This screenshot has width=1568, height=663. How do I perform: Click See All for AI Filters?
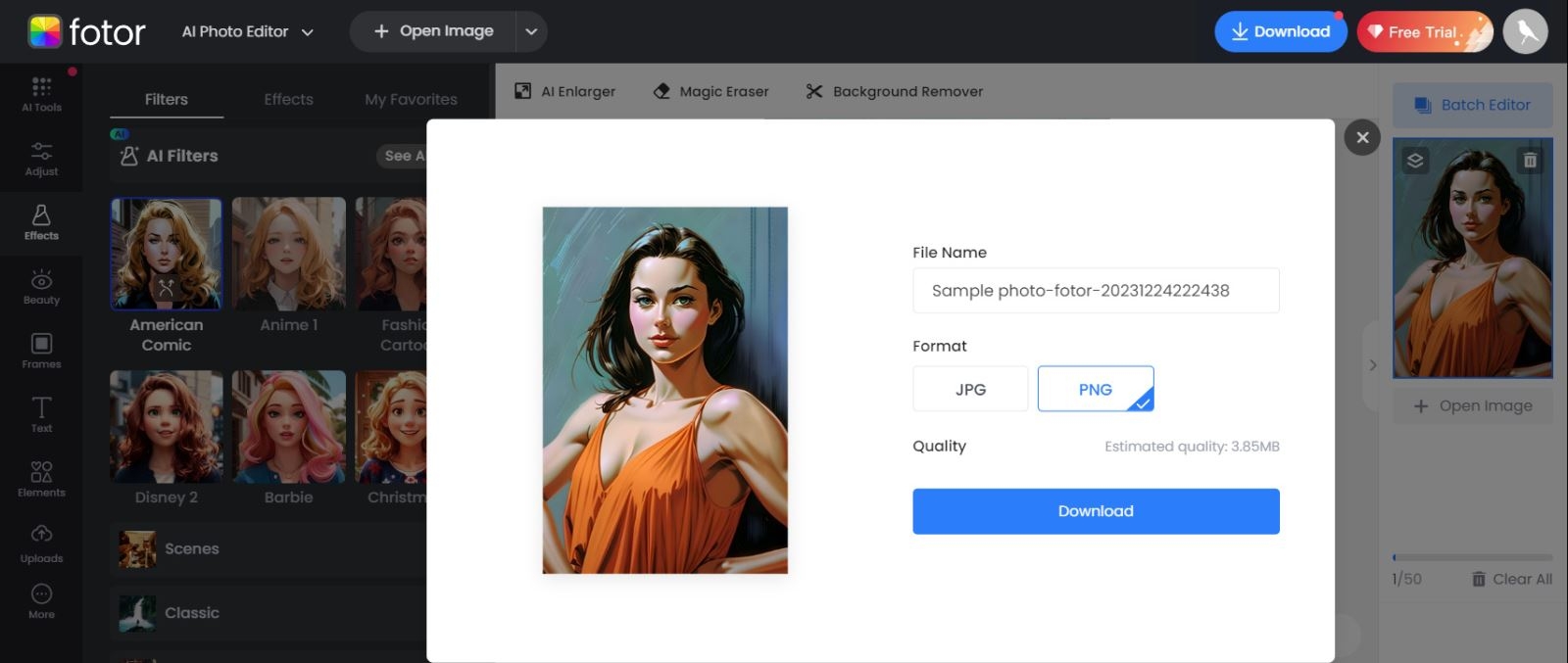tap(405, 156)
